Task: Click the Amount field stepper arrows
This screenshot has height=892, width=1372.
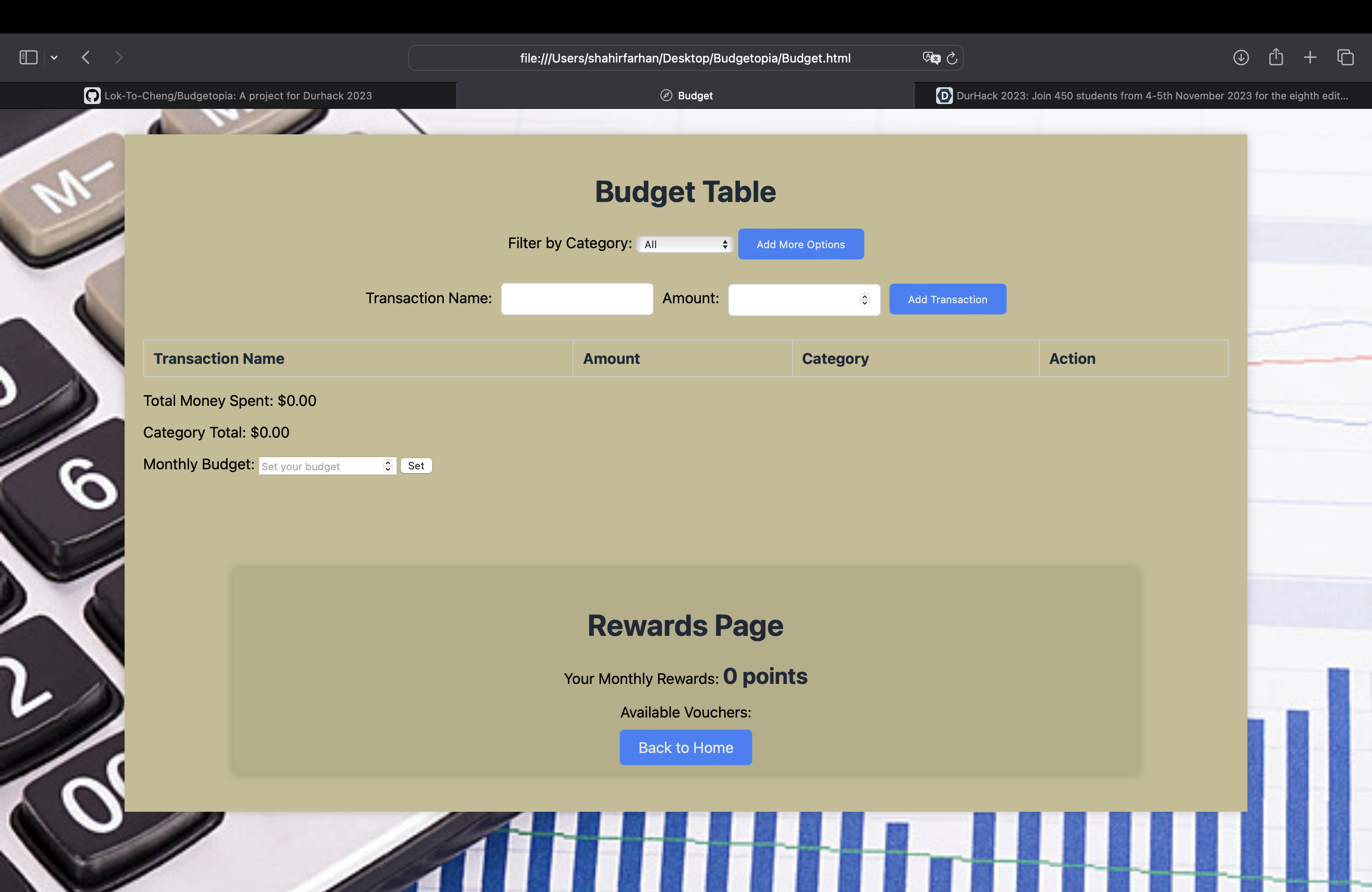Action: (x=864, y=300)
